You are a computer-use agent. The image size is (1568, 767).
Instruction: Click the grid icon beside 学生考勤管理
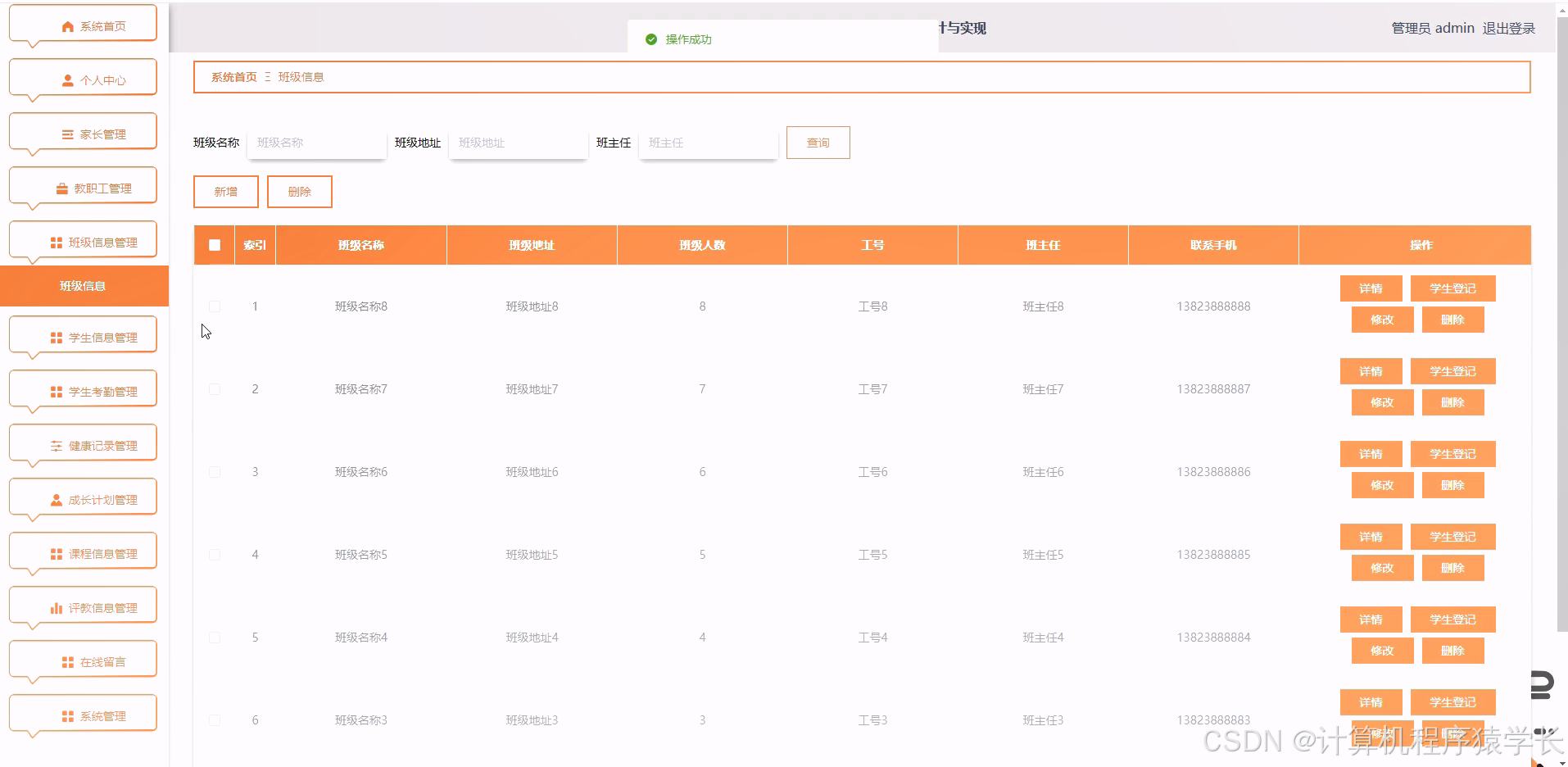point(57,393)
